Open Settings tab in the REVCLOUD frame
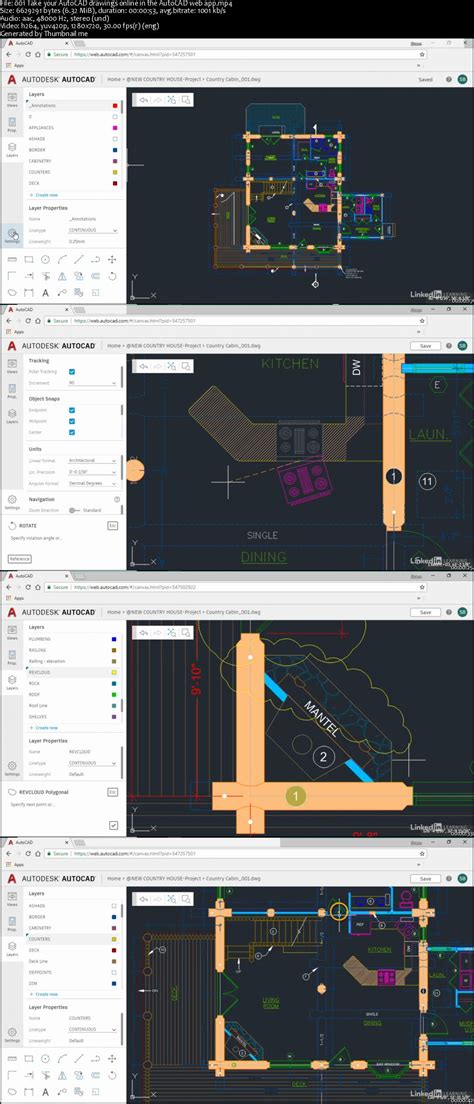The height and width of the screenshot is (1104, 474). 12,767
